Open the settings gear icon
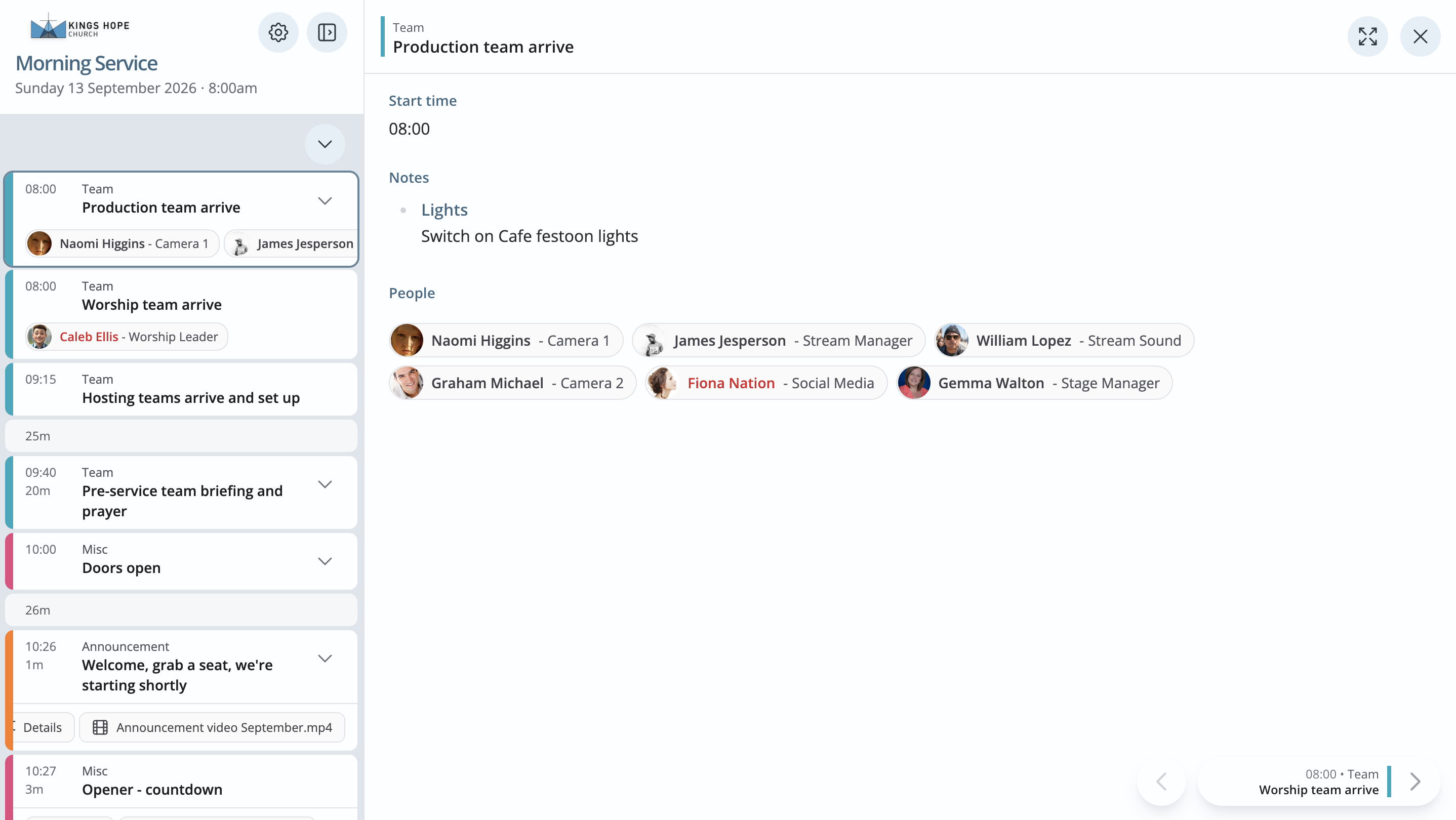The width and height of the screenshot is (1456, 820). (278, 32)
